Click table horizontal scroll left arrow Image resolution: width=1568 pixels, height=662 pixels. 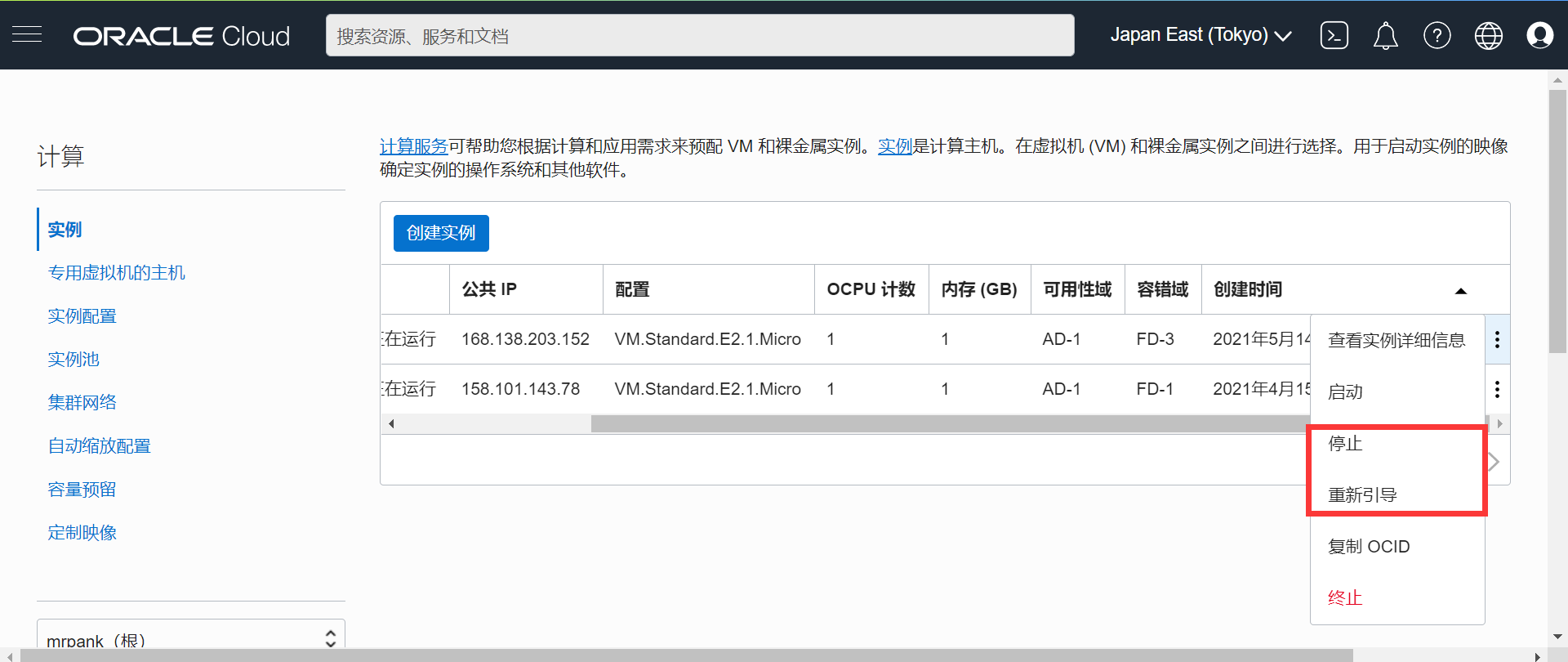391,423
